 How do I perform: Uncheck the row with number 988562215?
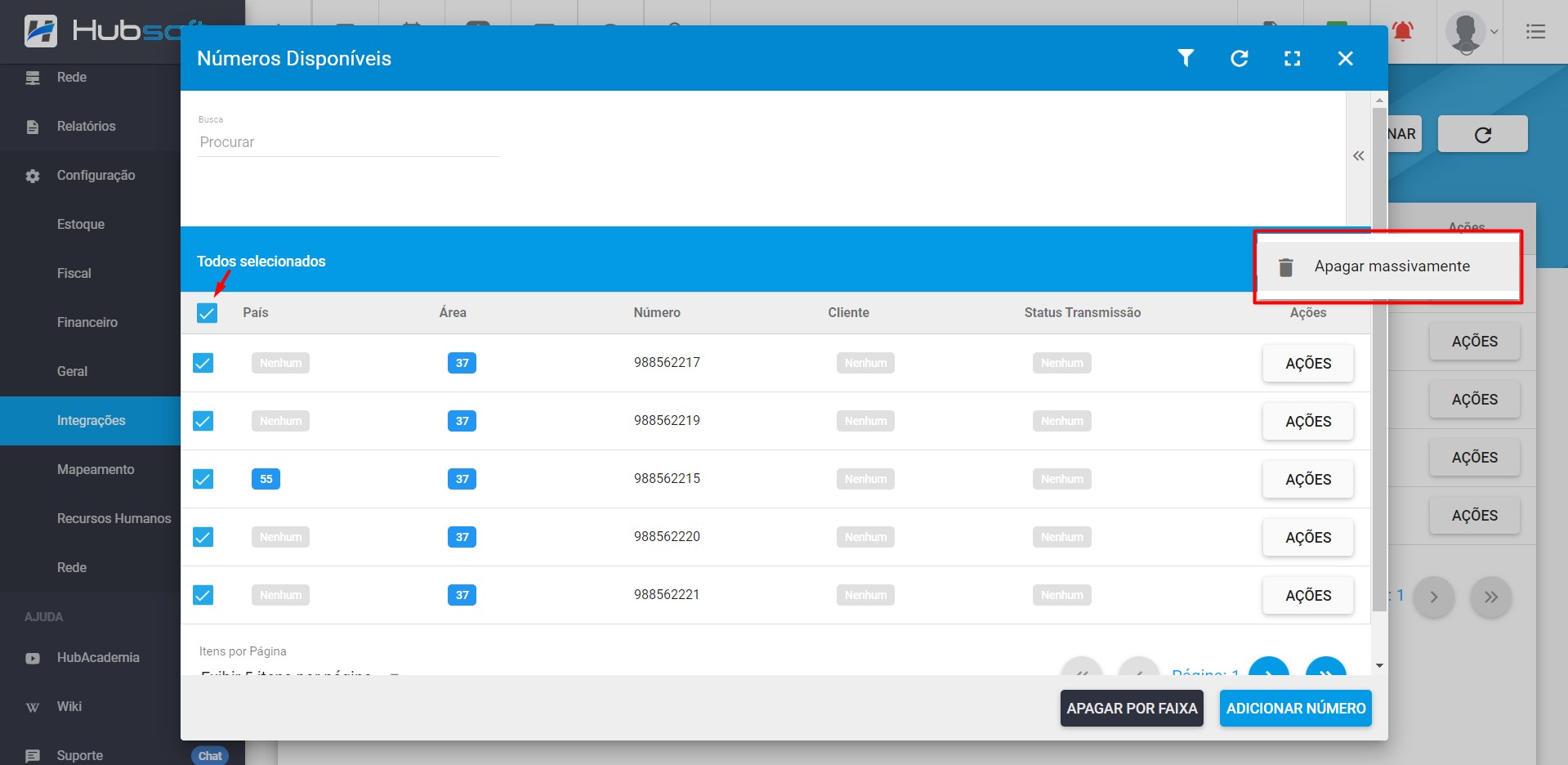click(x=203, y=479)
